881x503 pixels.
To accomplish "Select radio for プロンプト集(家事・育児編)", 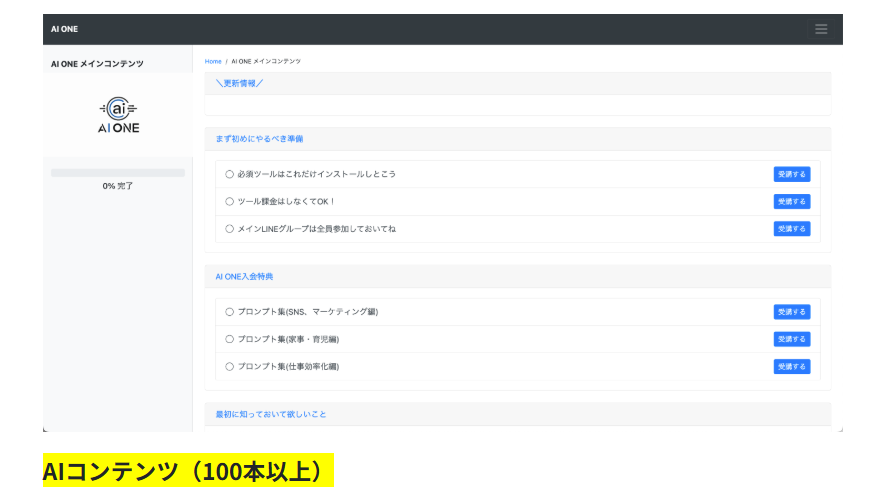I will tap(229, 339).
